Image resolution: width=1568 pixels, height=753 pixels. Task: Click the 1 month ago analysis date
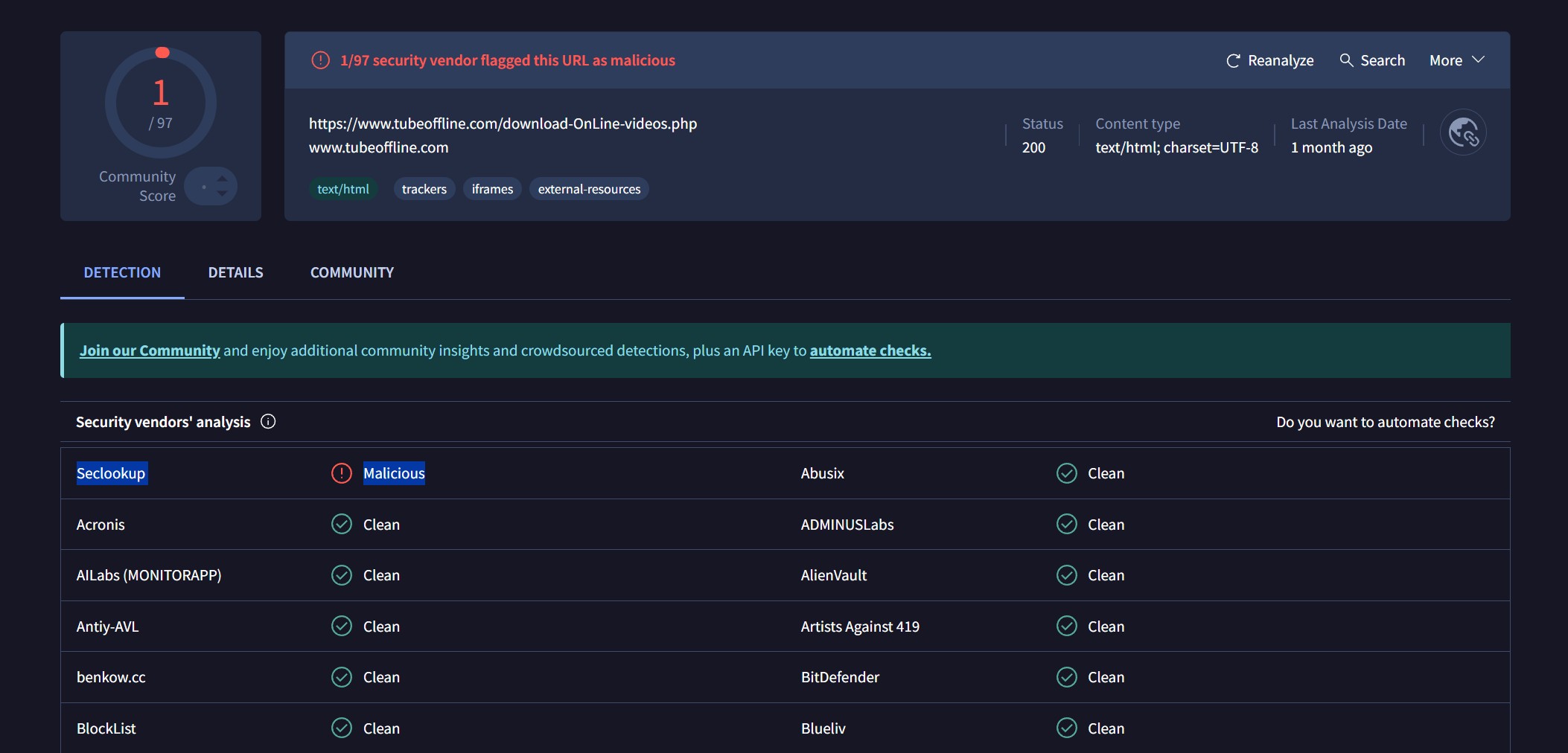click(1331, 147)
